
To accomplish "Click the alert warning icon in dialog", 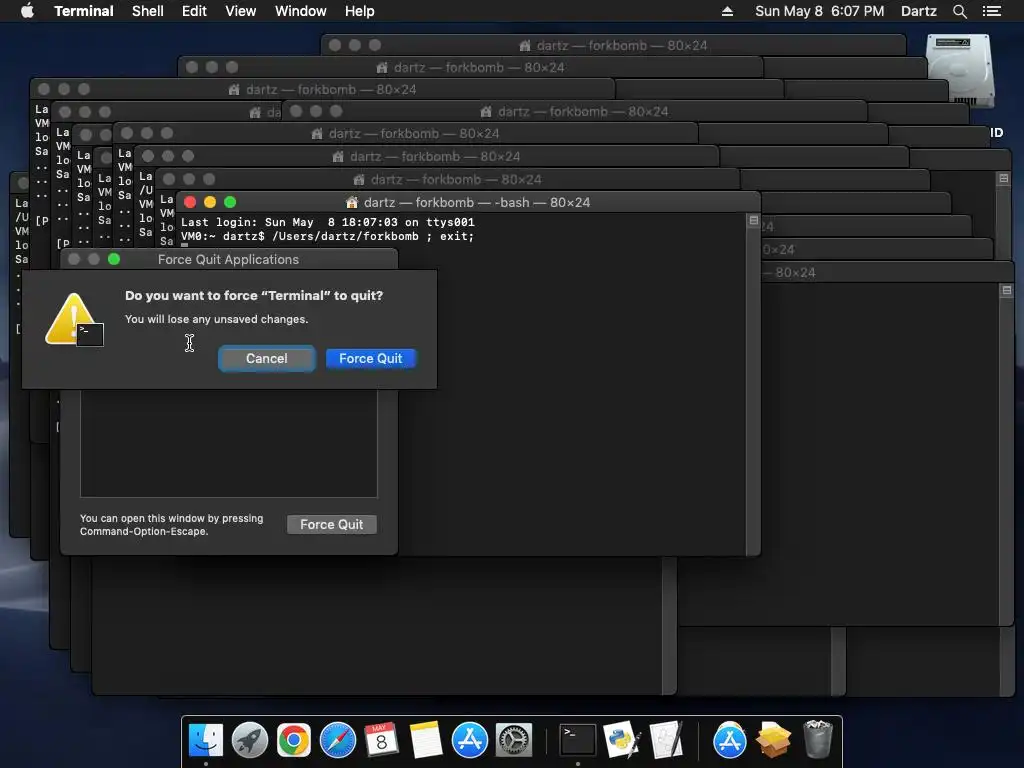I will pyautogui.click(x=74, y=320).
